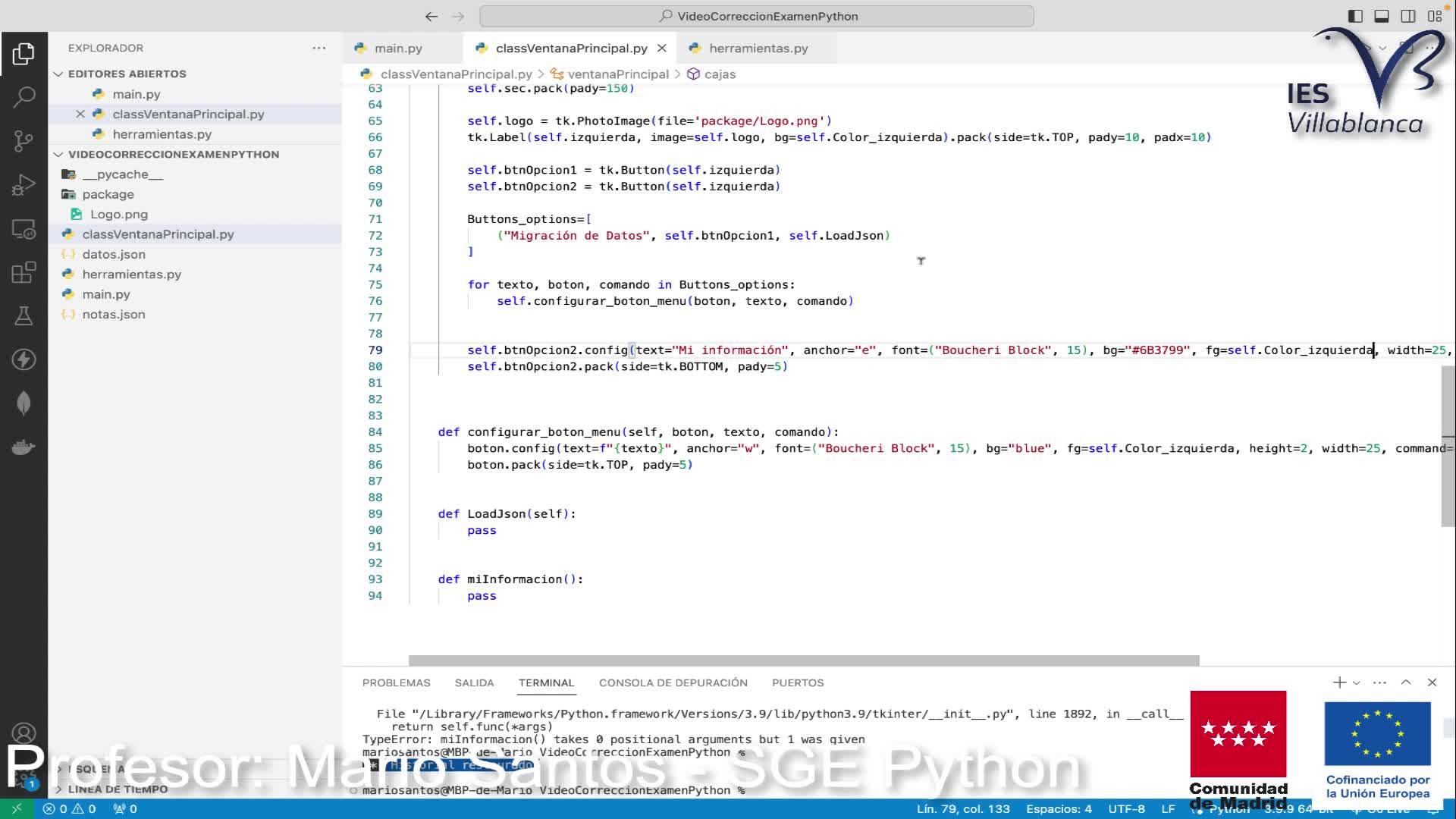Open the Search view in activity bar
The image size is (1456, 819).
24,97
